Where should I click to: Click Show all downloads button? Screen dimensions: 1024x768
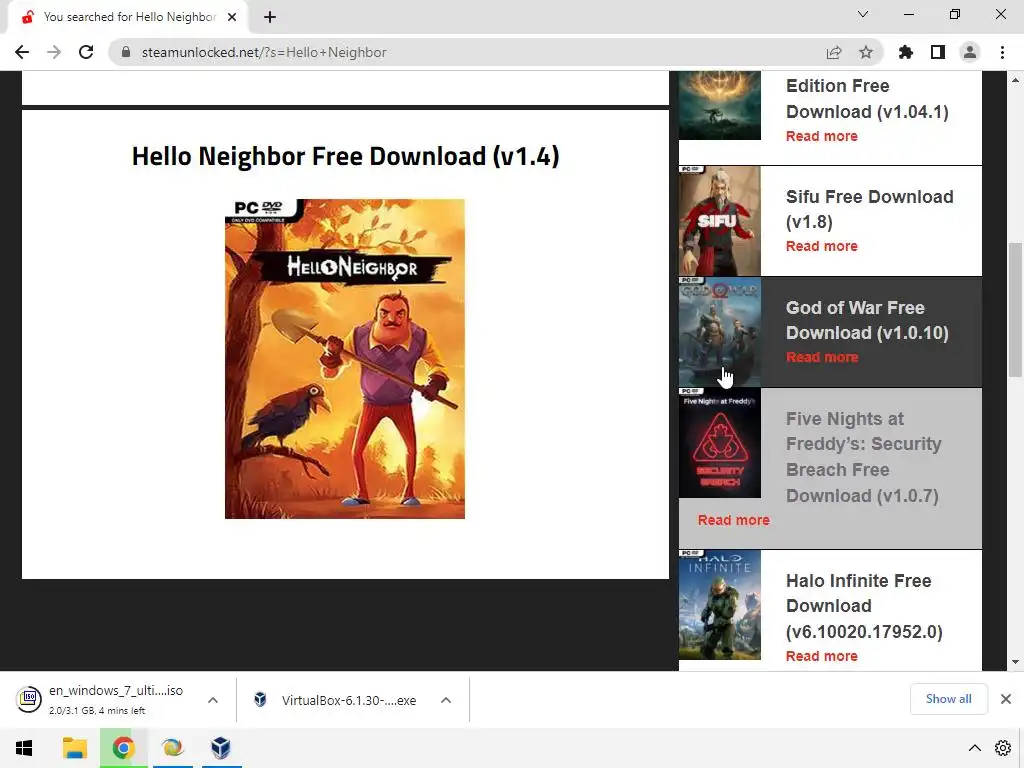[948, 699]
